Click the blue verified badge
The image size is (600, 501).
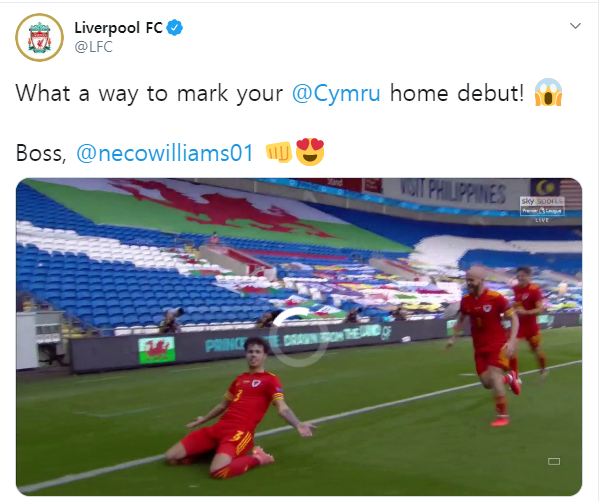tap(175, 28)
